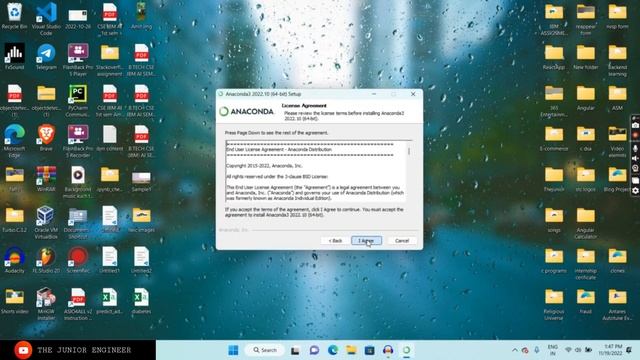
Task: Select the Angular Calculator folder
Action: [586, 223]
